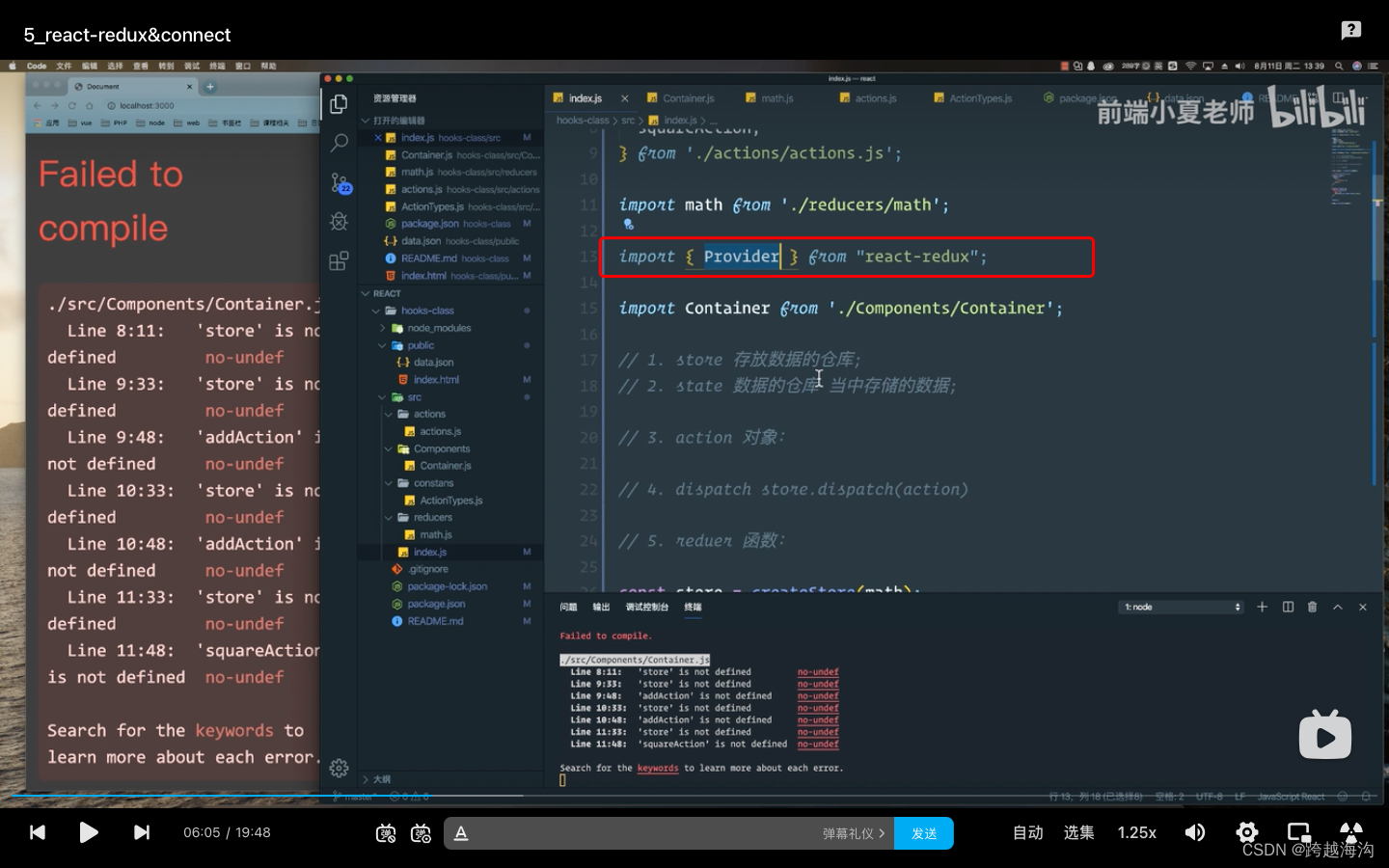The width and height of the screenshot is (1389, 868).
Task: Enable picture-in-picture mode
Action: pyautogui.click(x=1299, y=832)
